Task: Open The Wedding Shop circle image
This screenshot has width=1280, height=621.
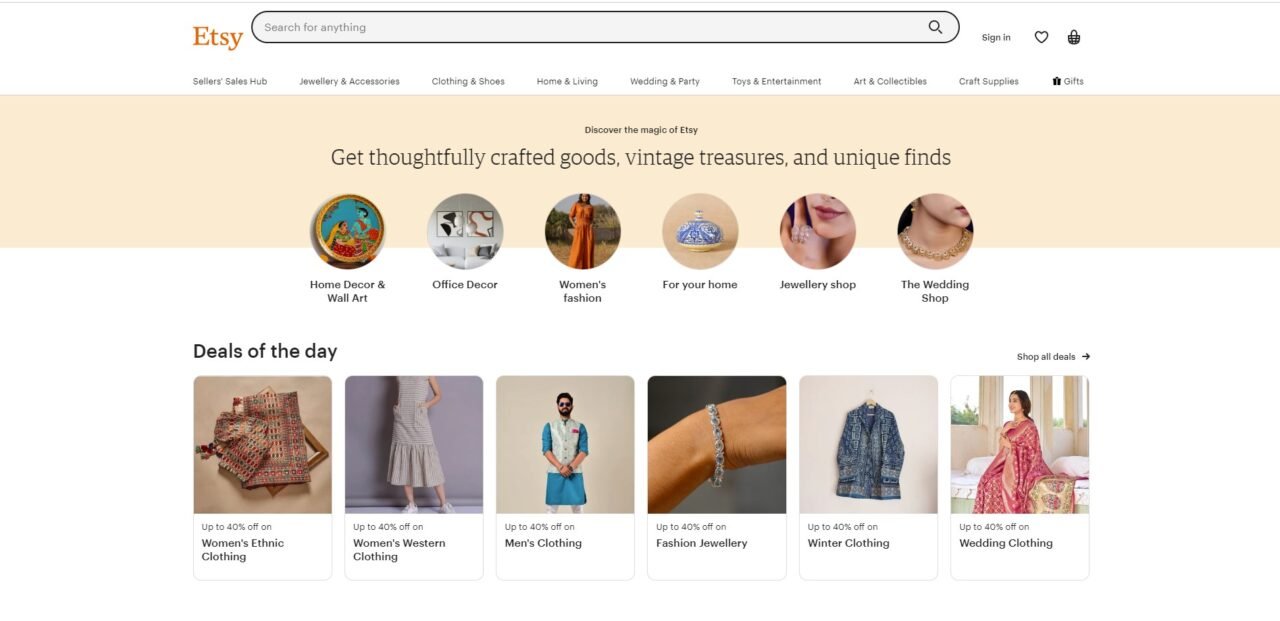Action: coord(935,232)
